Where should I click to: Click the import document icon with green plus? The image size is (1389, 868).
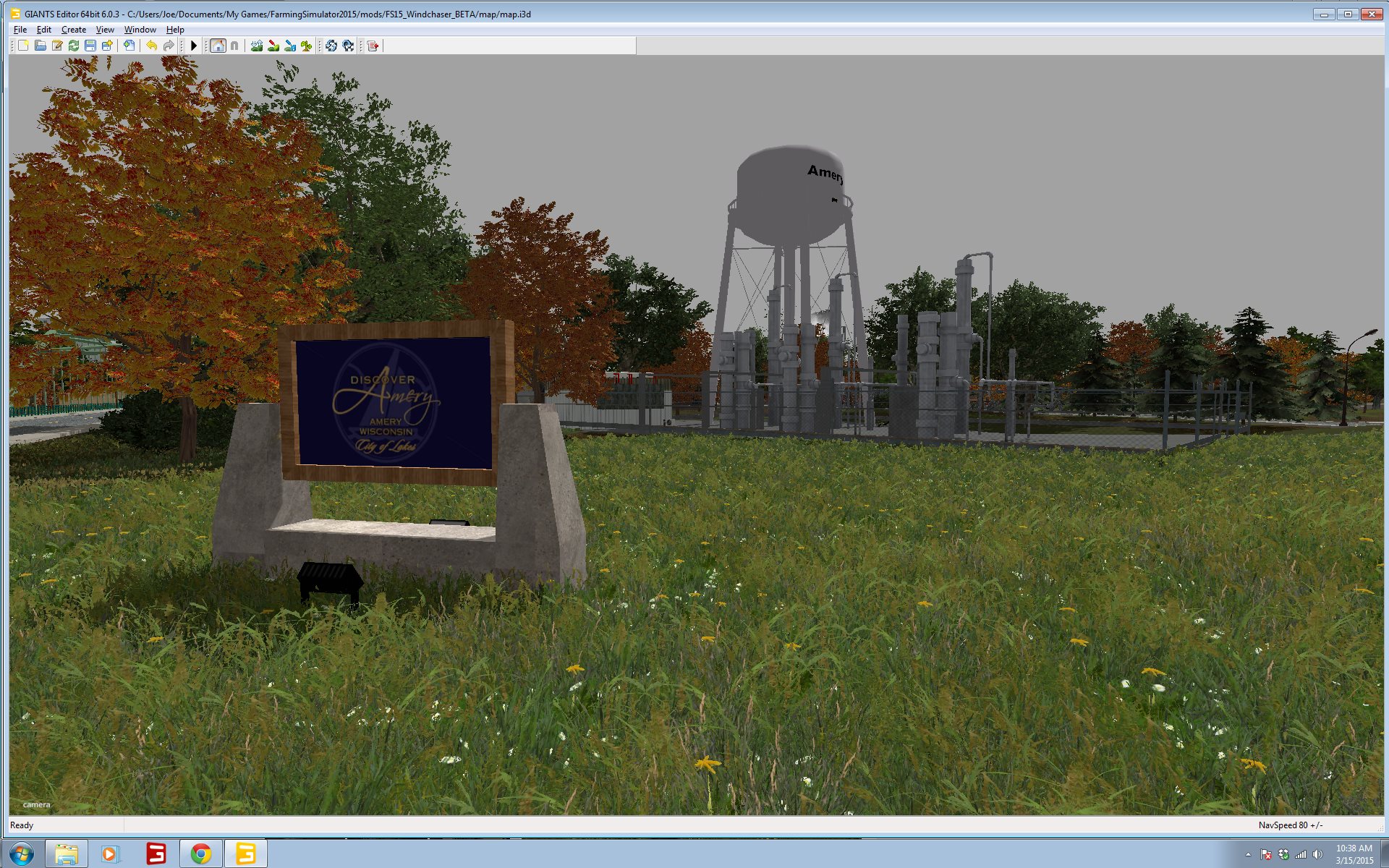point(129,46)
